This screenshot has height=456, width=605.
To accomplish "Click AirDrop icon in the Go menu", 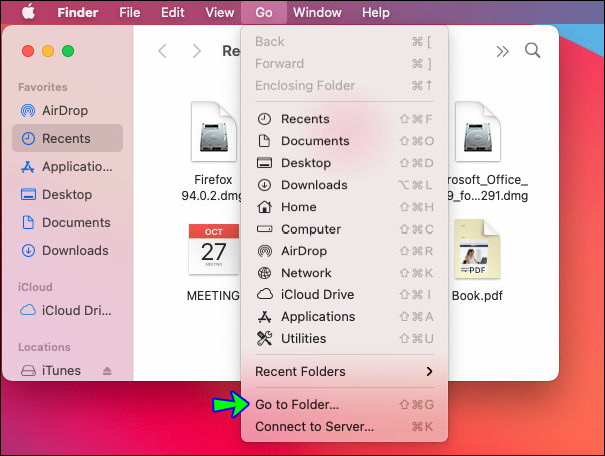I will pyautogui.click(x=264, y=251).
